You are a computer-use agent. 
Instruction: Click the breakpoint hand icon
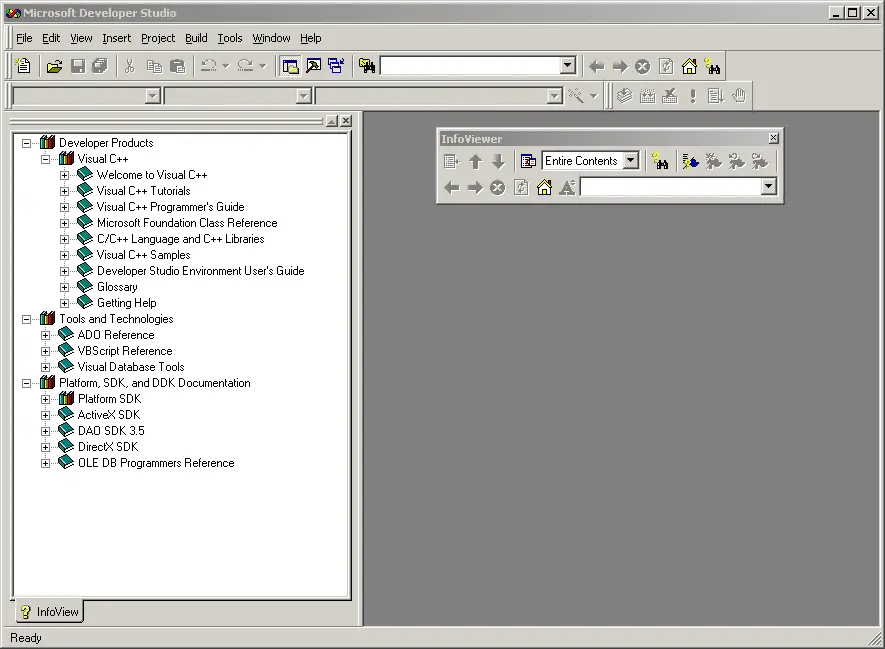(739, 95)
